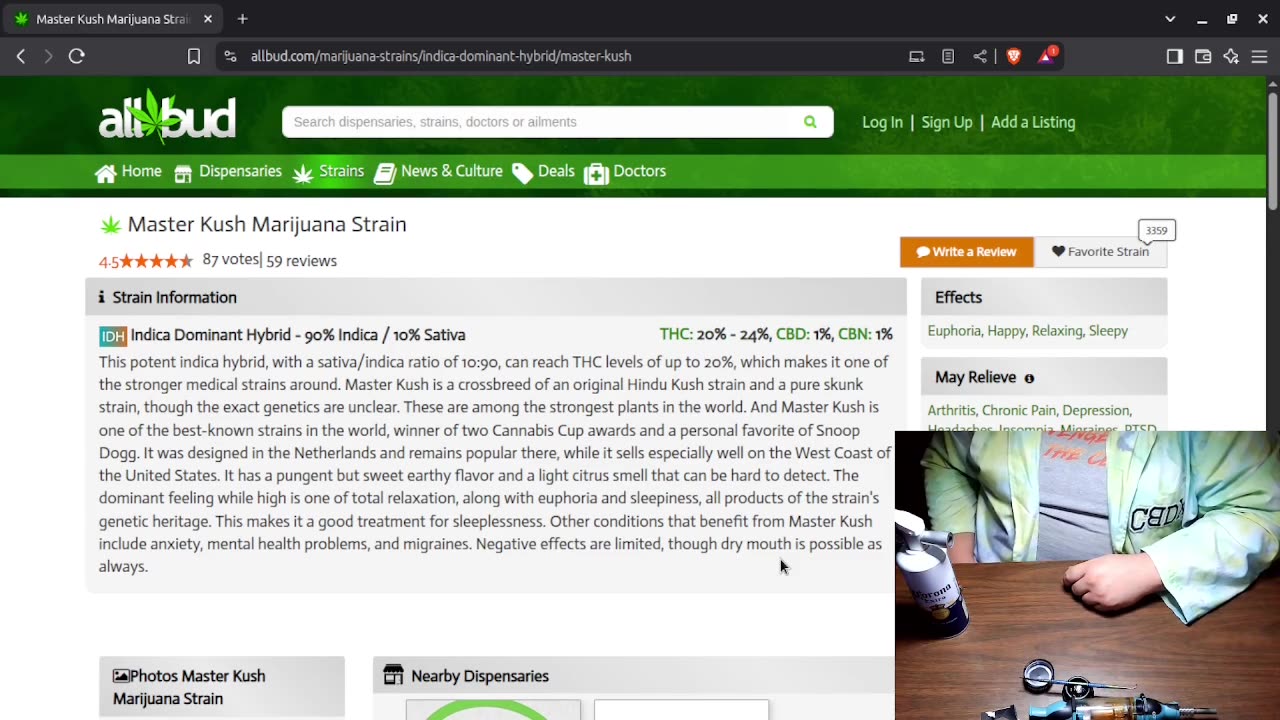Click the Sleepy effect link
The height and width of the screenshot is (720, 1280).
tap(1108, 331)
